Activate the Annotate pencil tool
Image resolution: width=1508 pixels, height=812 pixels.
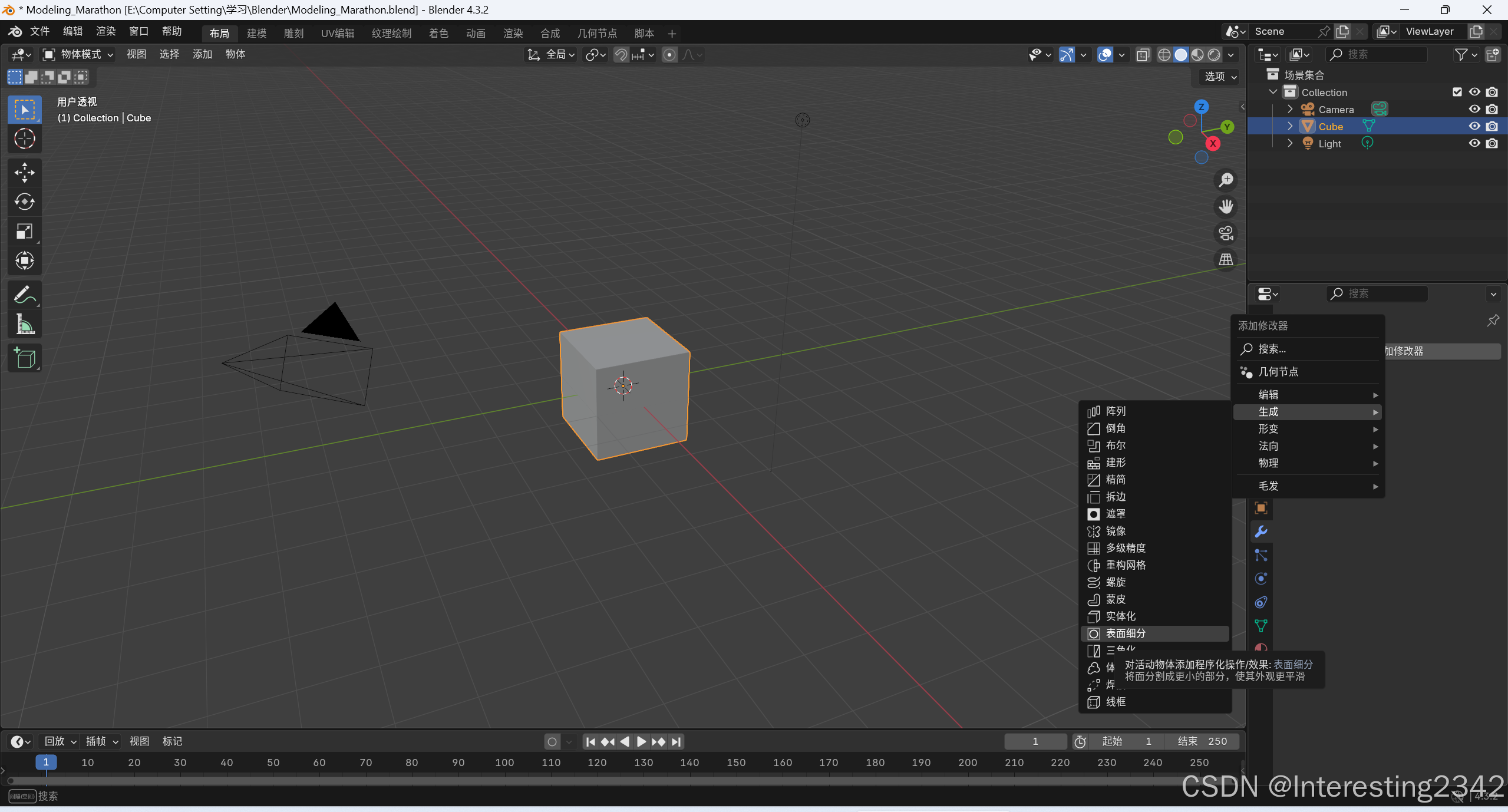(x=24, y=295)
